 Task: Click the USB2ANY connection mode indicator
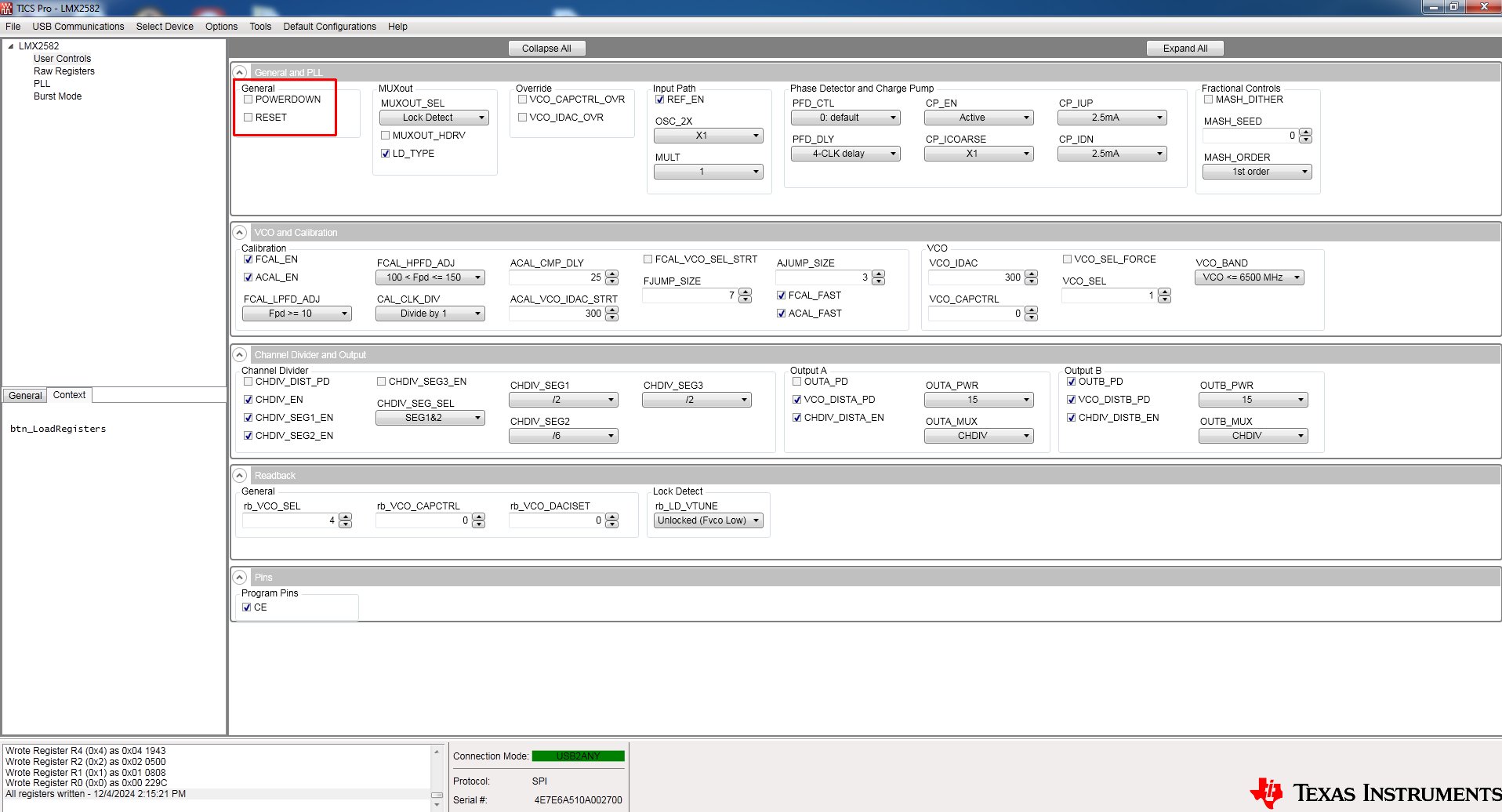click(578, 756)
